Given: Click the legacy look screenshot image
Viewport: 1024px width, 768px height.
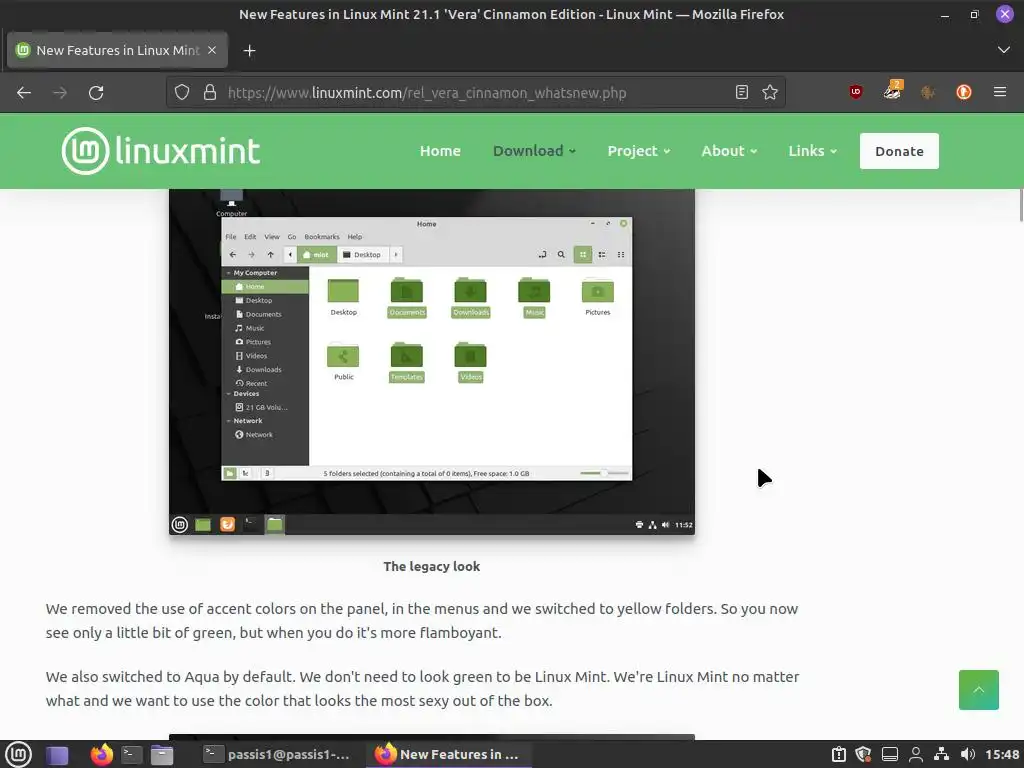Looking at the screenshot, I should [432, 362].
